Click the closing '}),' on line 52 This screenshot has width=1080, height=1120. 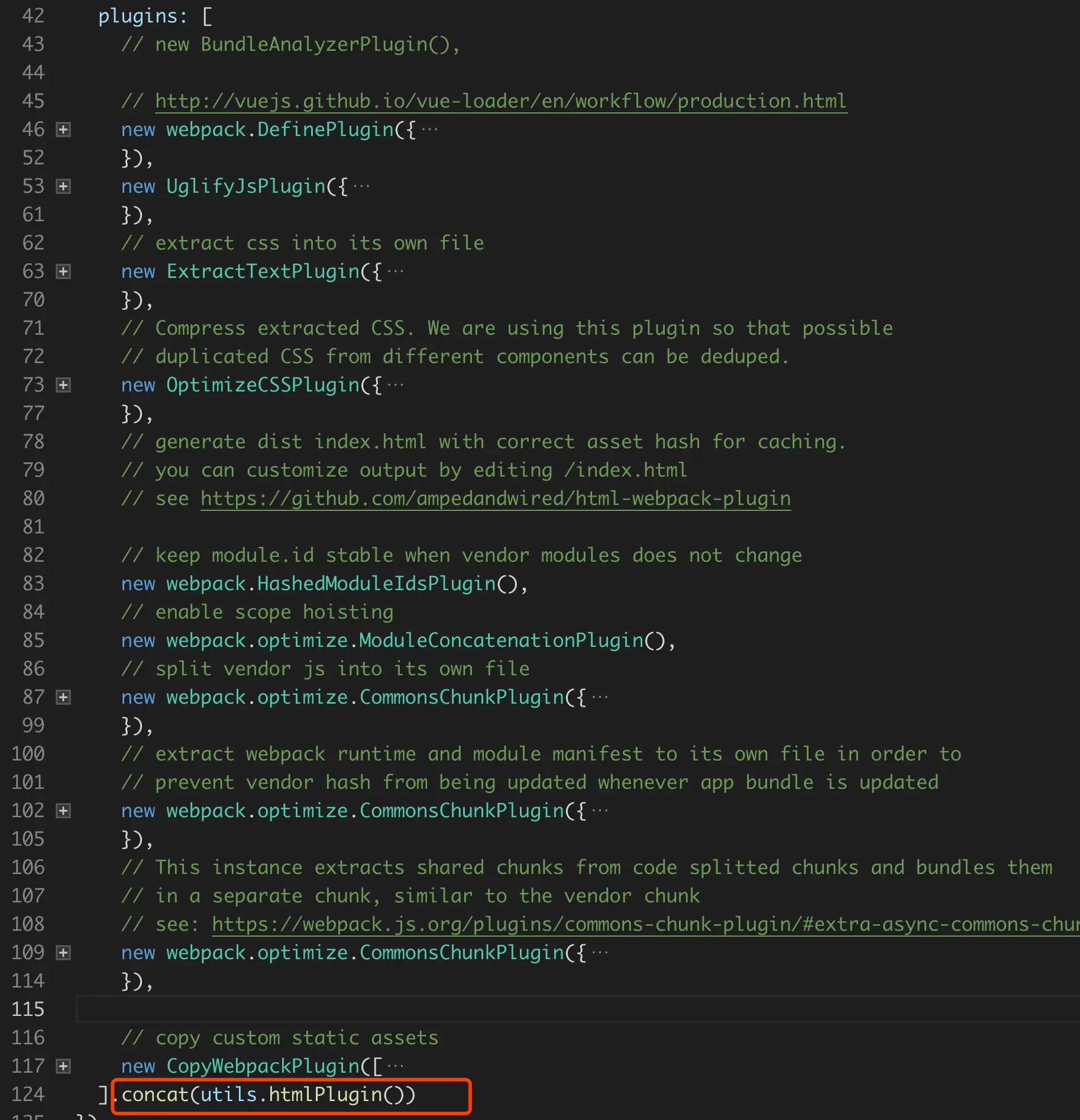[x=137, y=158]
